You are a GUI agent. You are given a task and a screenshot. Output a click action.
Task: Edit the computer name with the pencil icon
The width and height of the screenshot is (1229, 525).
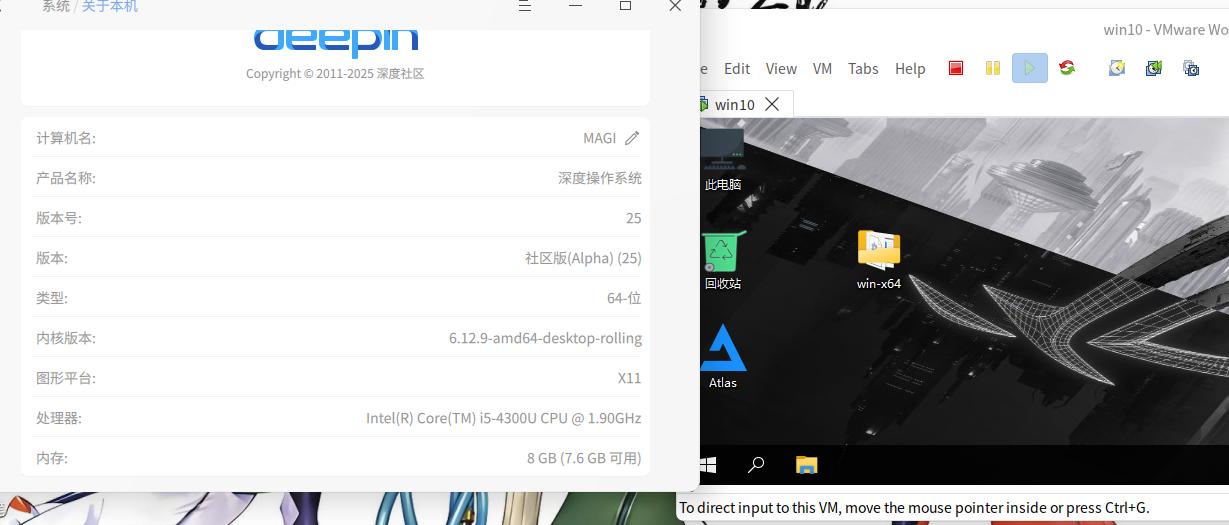point(631,138)
